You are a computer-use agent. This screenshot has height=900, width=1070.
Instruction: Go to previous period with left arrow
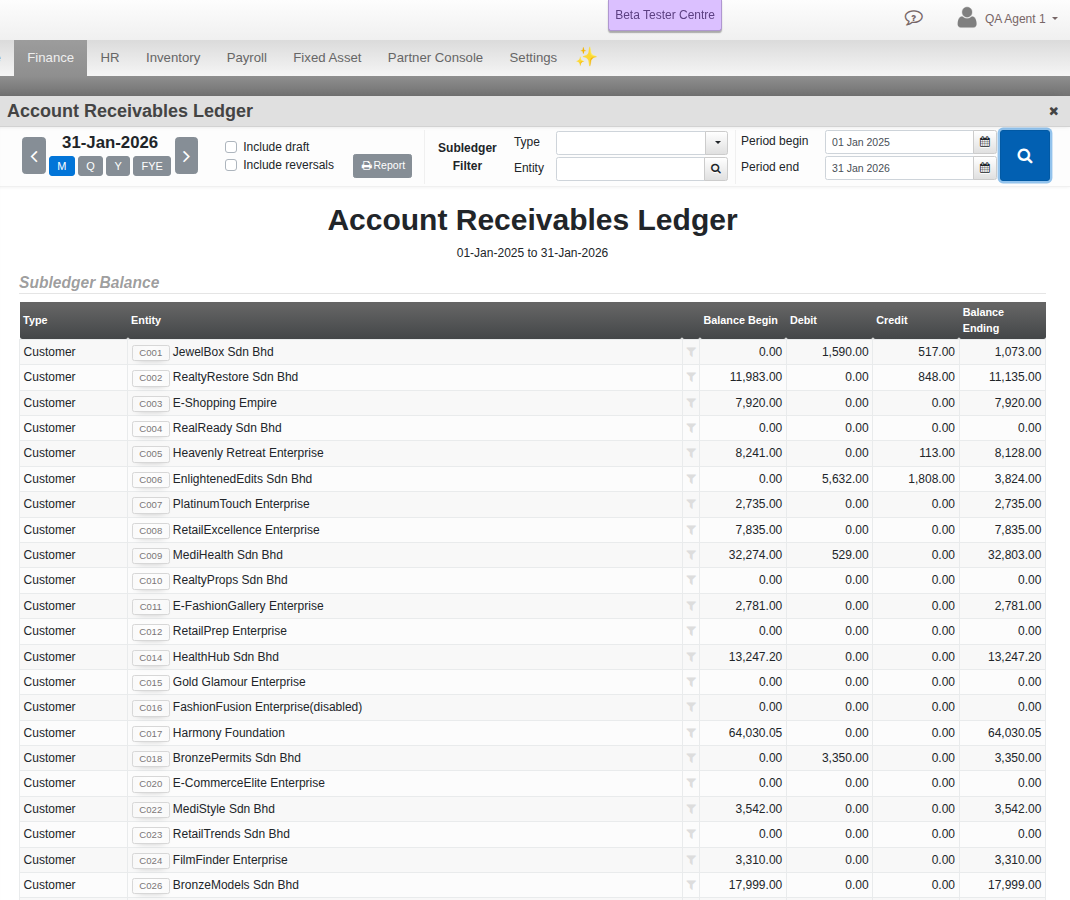coord(34,156)
